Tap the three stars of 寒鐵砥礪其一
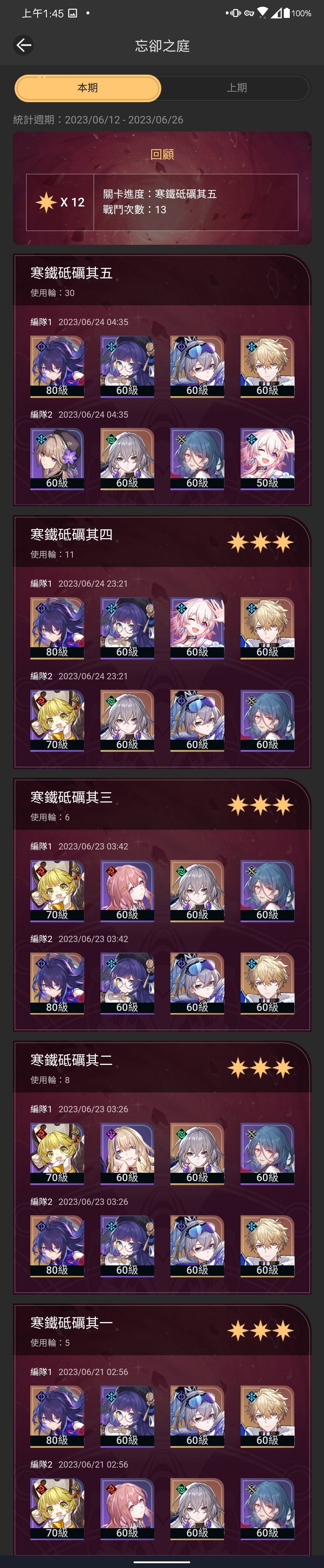 (x=261, y=1331)
